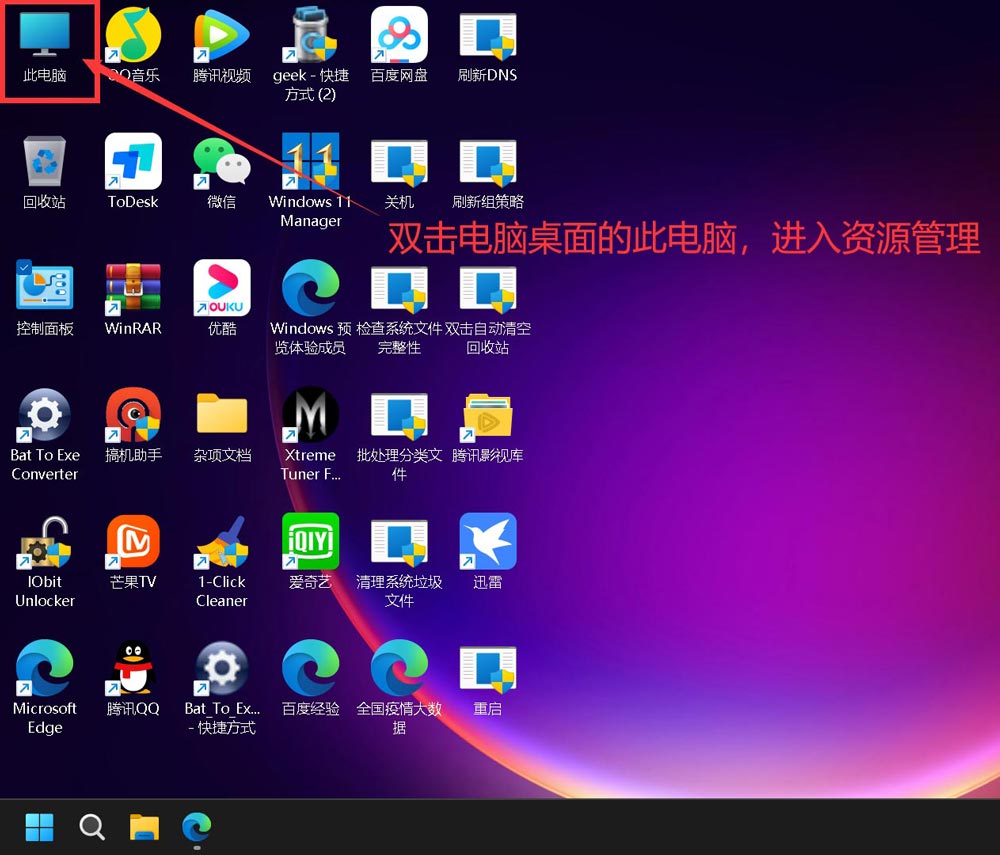
Task: Open 微信 WeChat
Action: coord(221,165)
